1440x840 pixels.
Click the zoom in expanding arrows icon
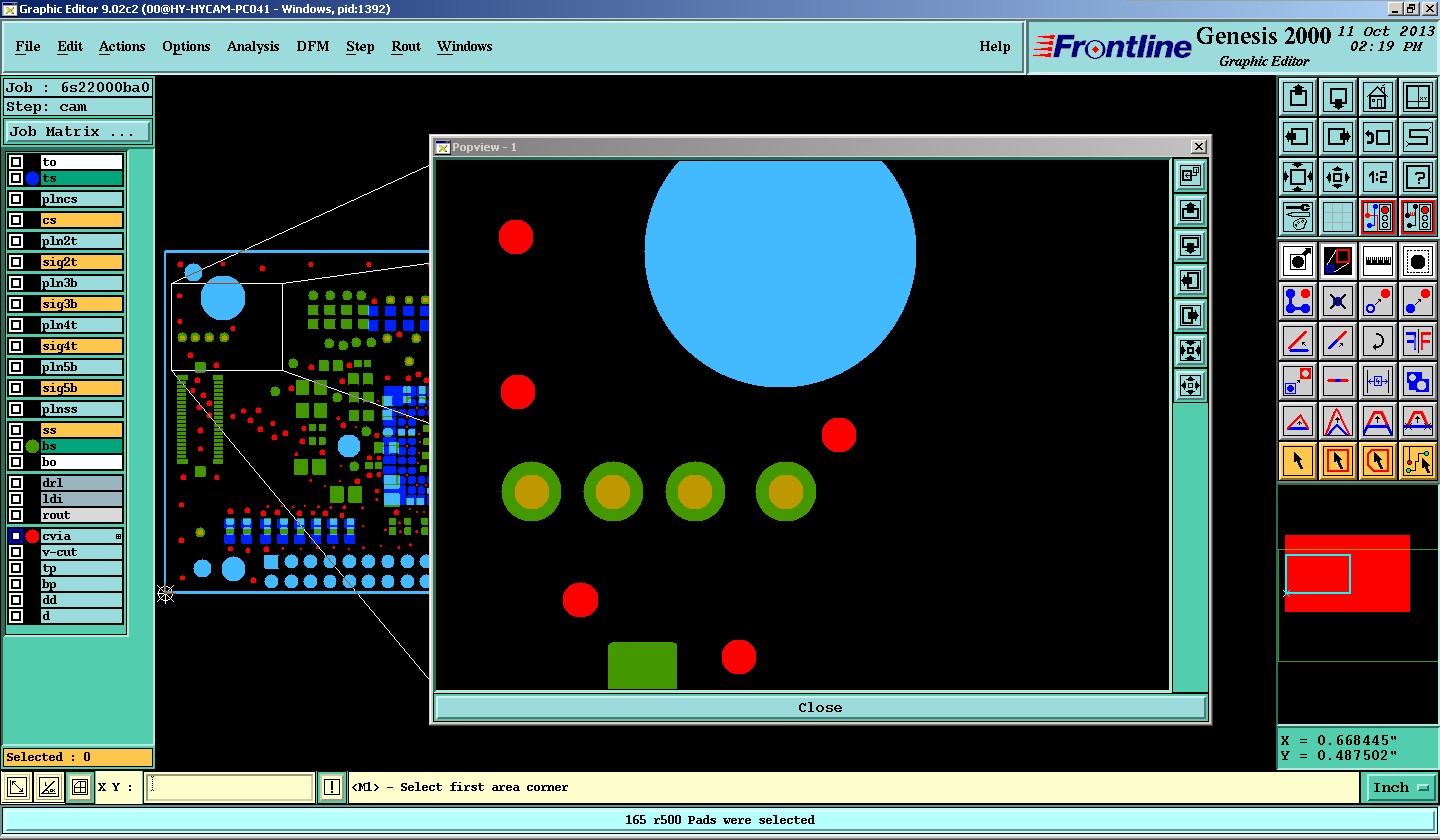pos(1298,177)
